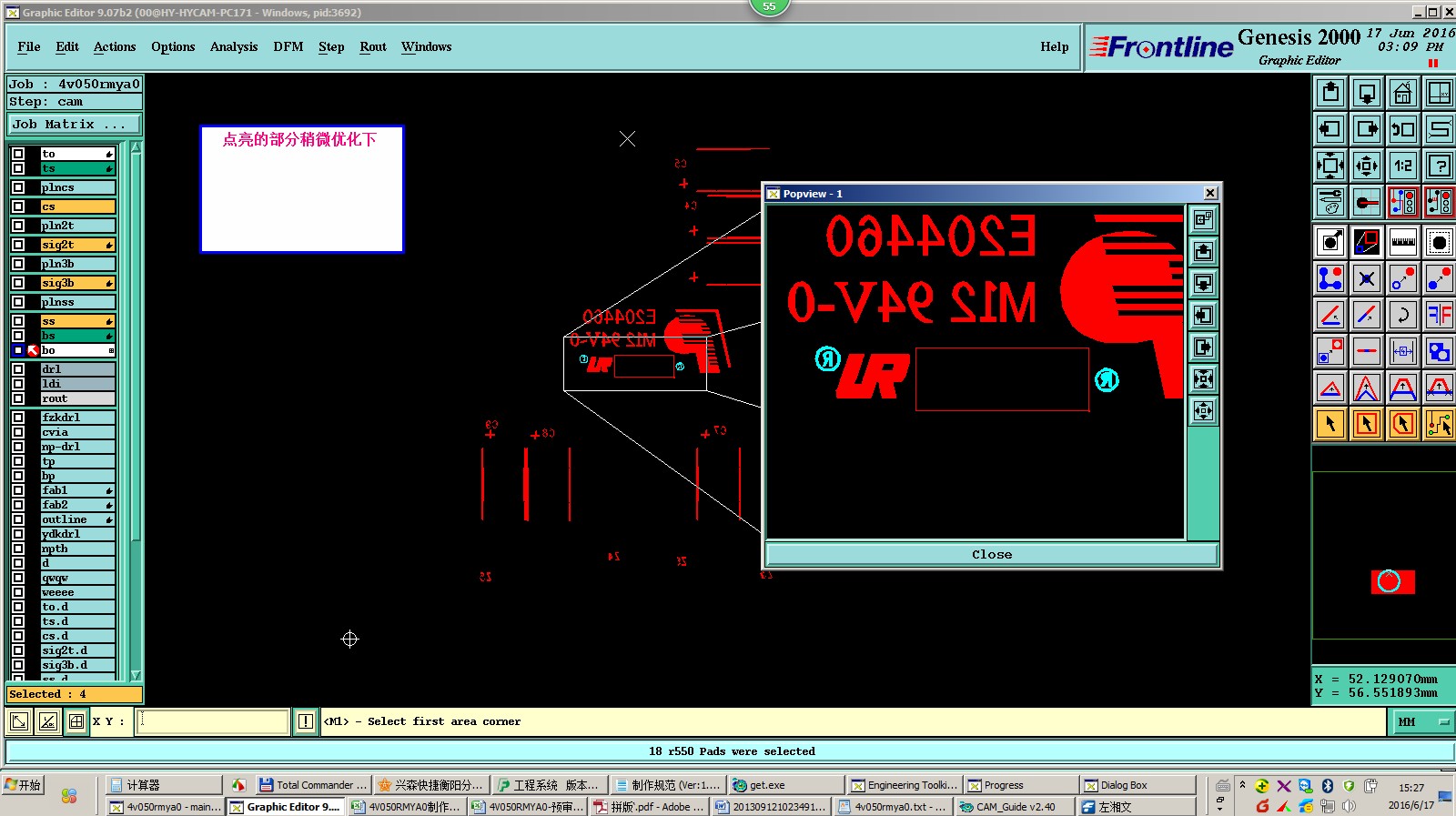Screen dimensions: 1456x816
Task: Open the Step menu
Action: pyautogui.click(x=331, y=46)
